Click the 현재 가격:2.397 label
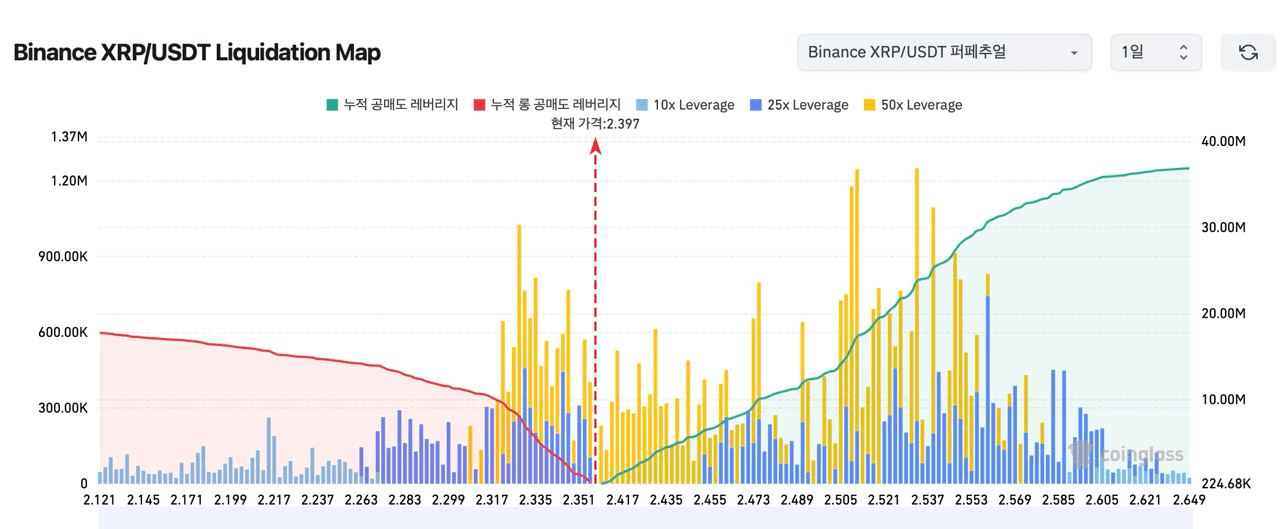 [x=595, y=124]
